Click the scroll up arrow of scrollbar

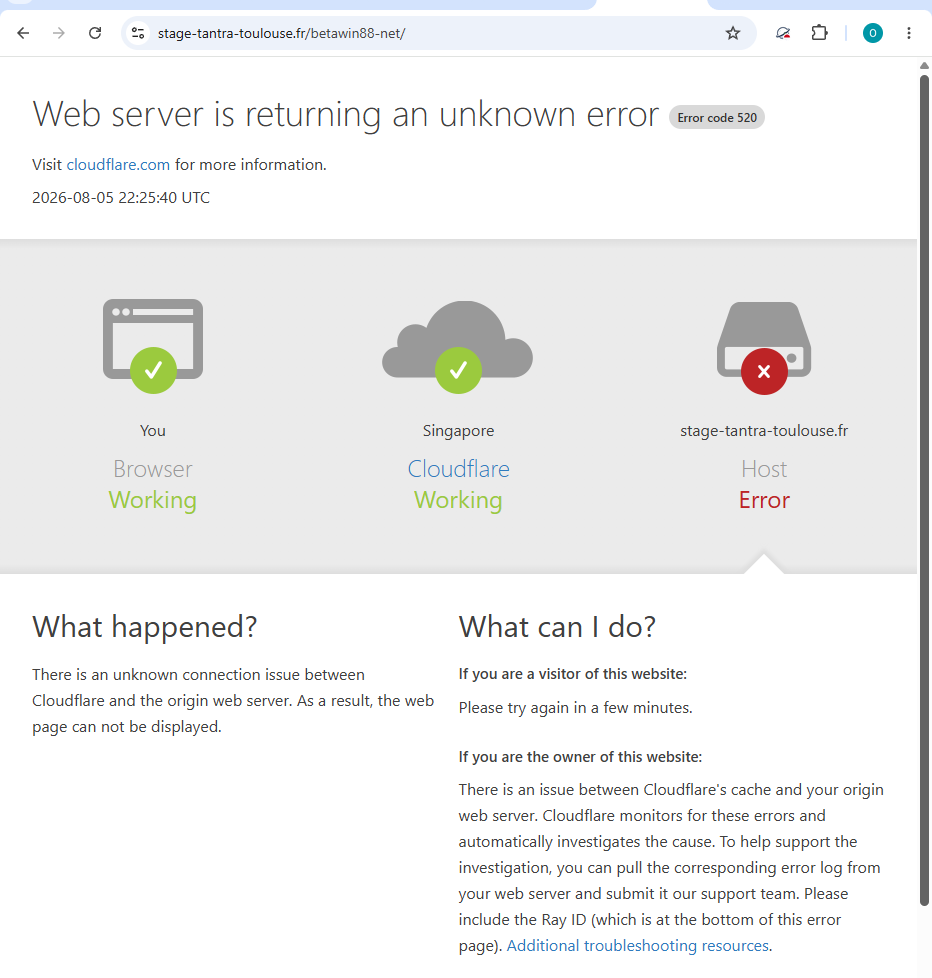tap(924, 65)
